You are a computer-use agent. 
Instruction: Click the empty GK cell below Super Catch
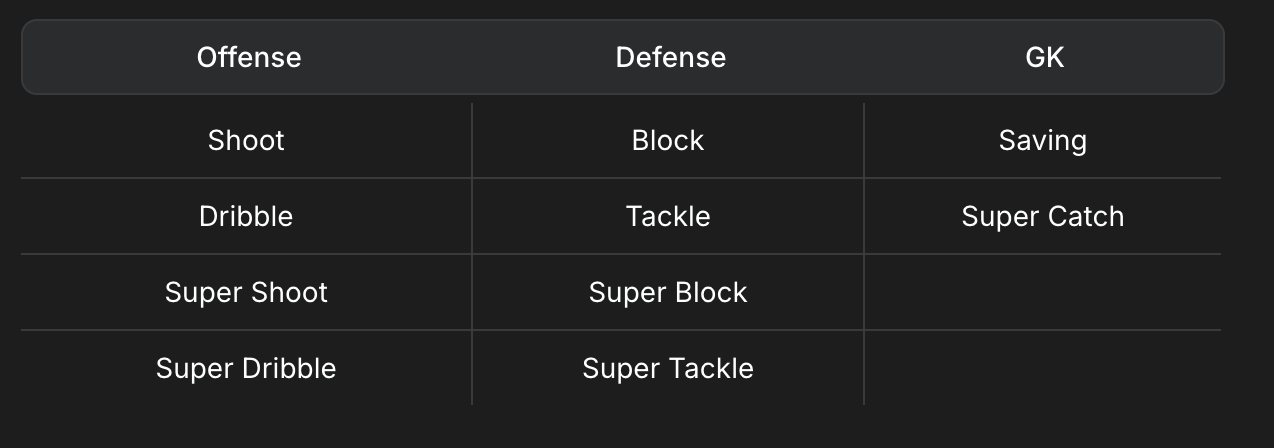coord(1042,293)
